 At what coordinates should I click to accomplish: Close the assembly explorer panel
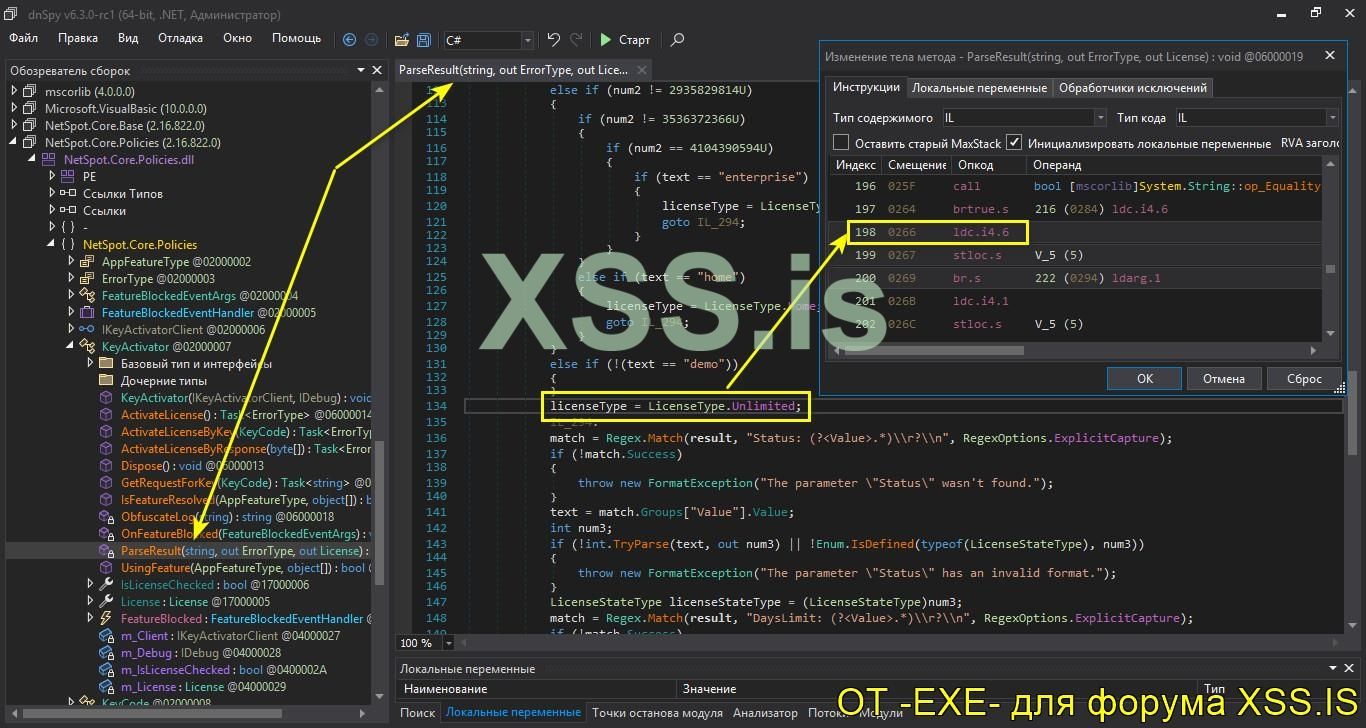377,71
